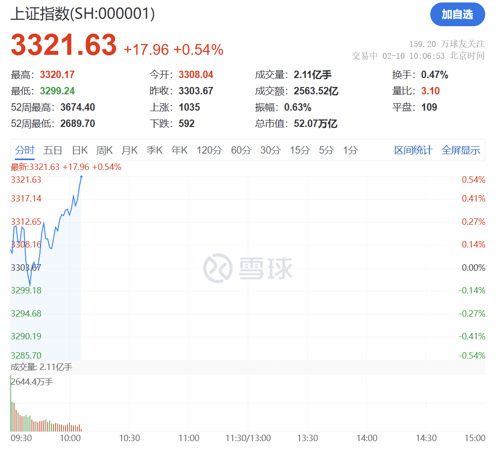Click the 0.00% percent axis label
Image resolution: width=500 pixels, height=451 pixels.
pyautogui.click(x=473, y=268)
